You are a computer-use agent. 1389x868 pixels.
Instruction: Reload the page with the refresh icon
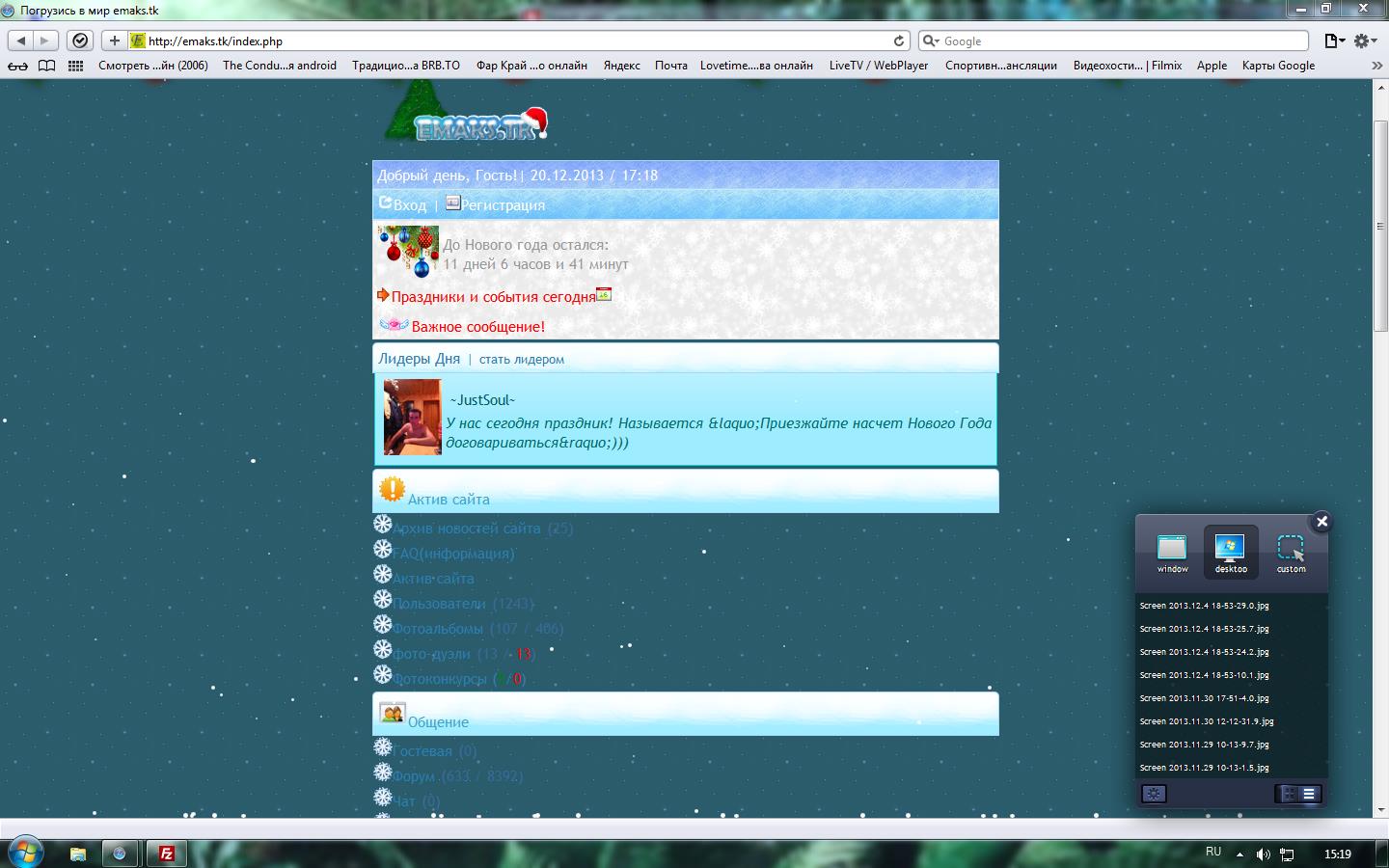pos(899,41)
